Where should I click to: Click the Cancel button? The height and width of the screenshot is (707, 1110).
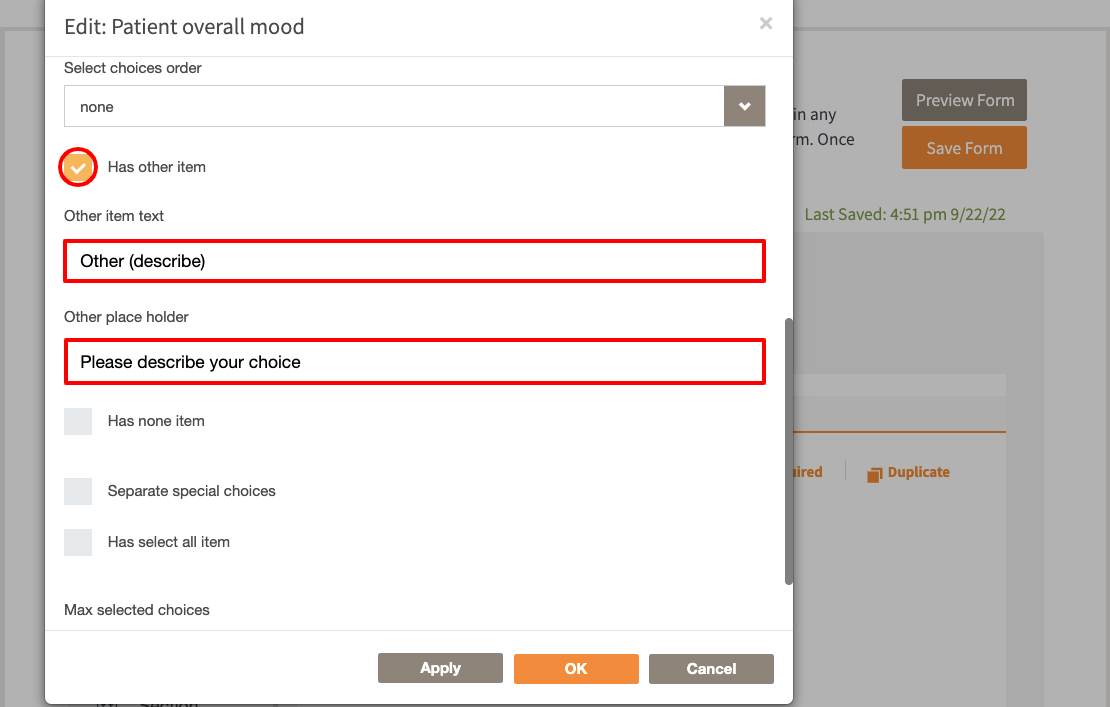pyautogui.click(x=711, y=669)
